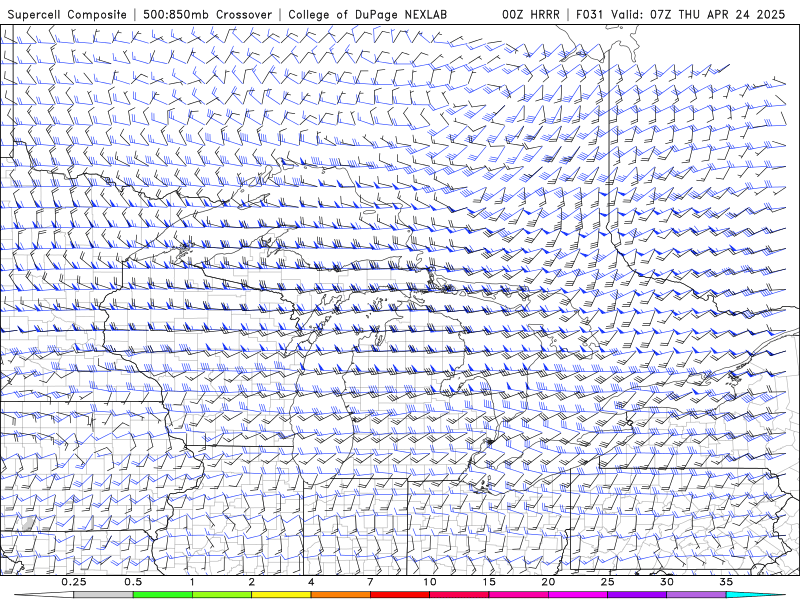800x600 pixels.
Task: Click the 4 scale label
Action: 311,582
